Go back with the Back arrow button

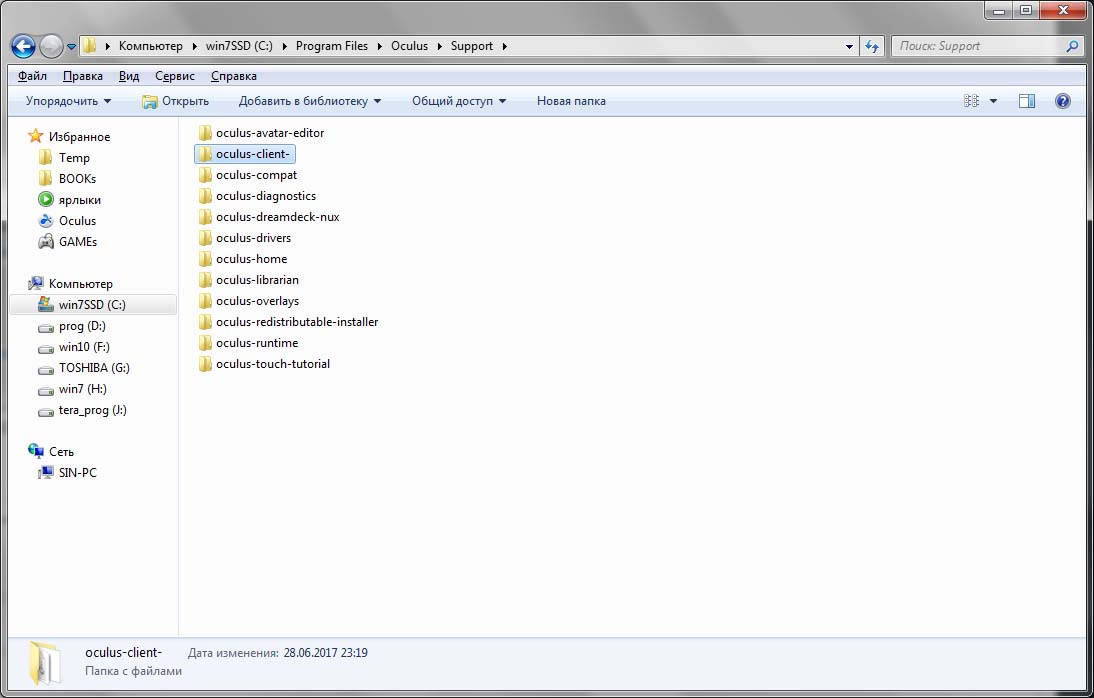(23, 46)
